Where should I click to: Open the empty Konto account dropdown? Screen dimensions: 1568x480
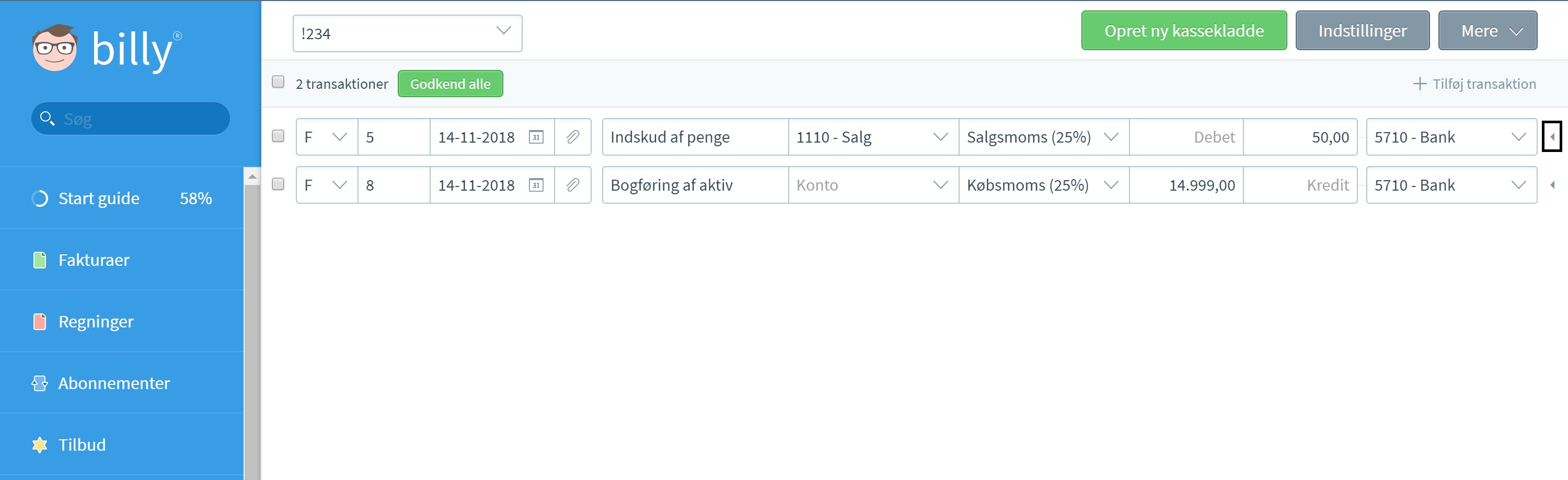click(873, 185)
